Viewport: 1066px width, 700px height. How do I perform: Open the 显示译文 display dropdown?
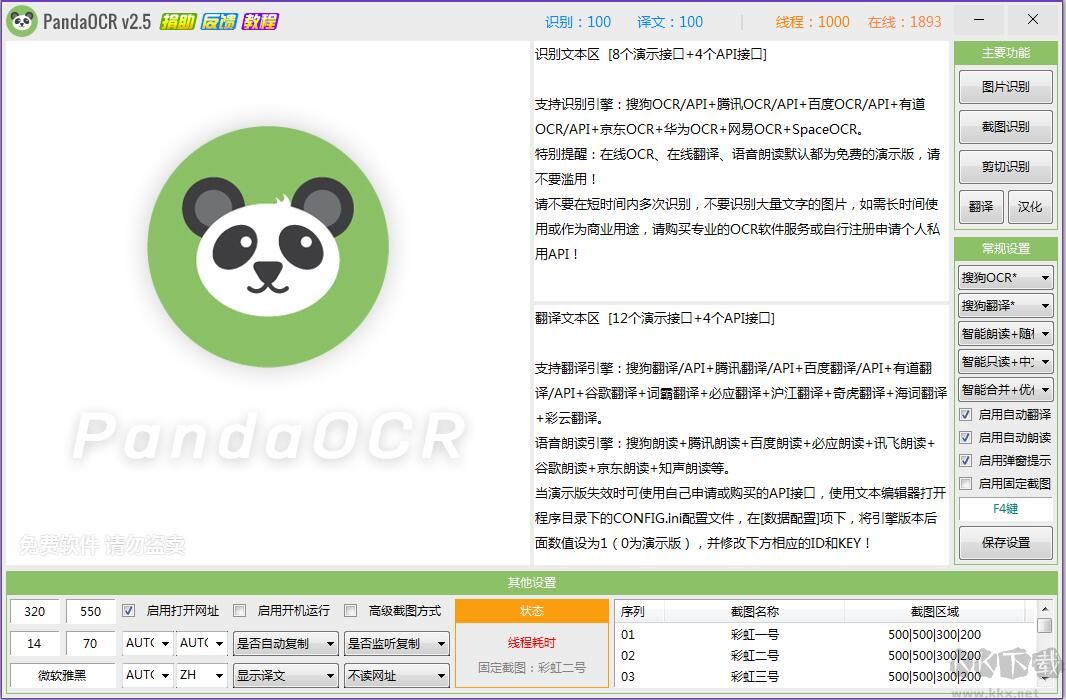[x=284, y=675]
